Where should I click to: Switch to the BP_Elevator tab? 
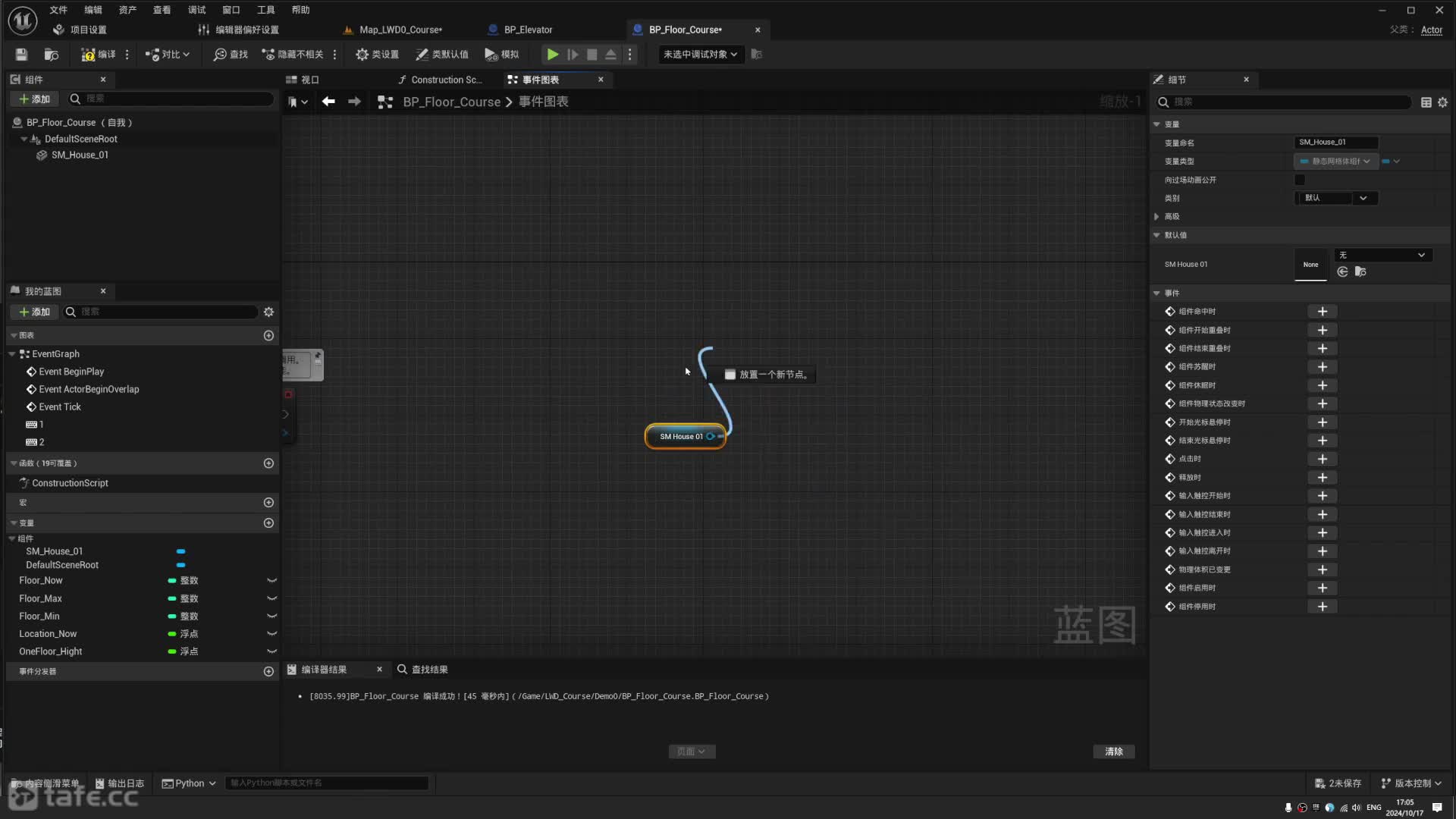[x=528, y=30]
